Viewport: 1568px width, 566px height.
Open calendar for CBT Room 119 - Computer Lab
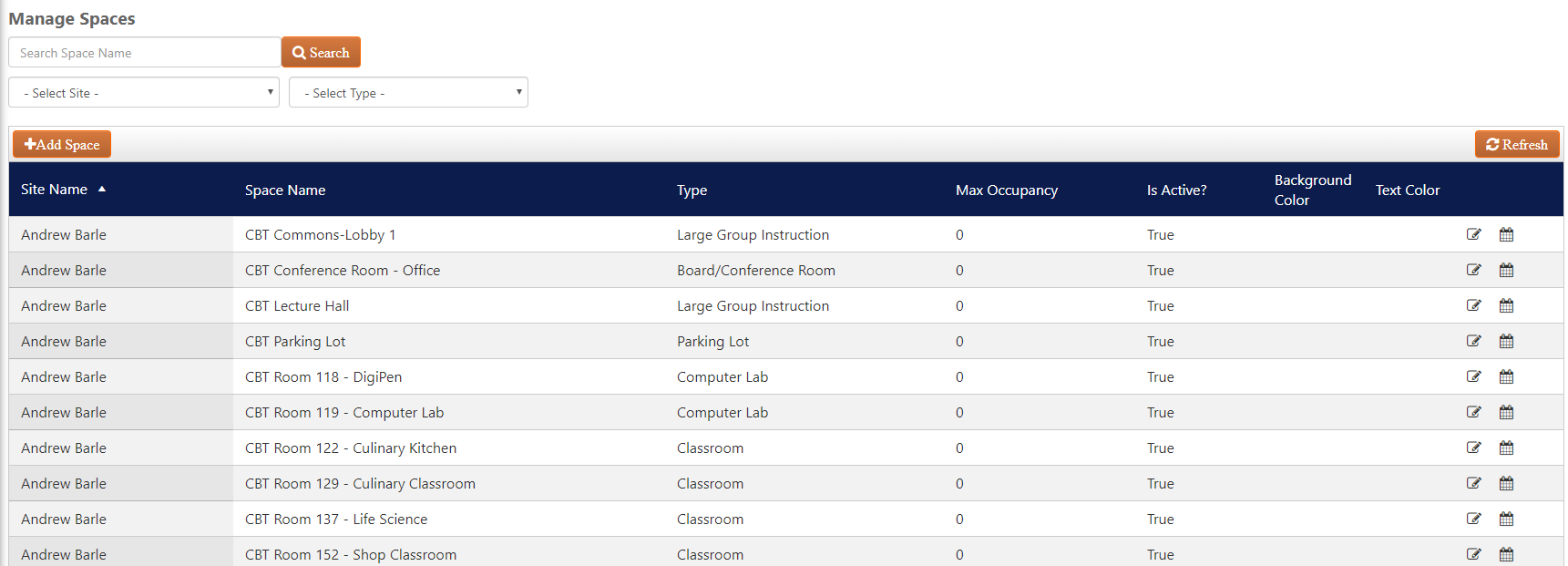point(1506,412)
